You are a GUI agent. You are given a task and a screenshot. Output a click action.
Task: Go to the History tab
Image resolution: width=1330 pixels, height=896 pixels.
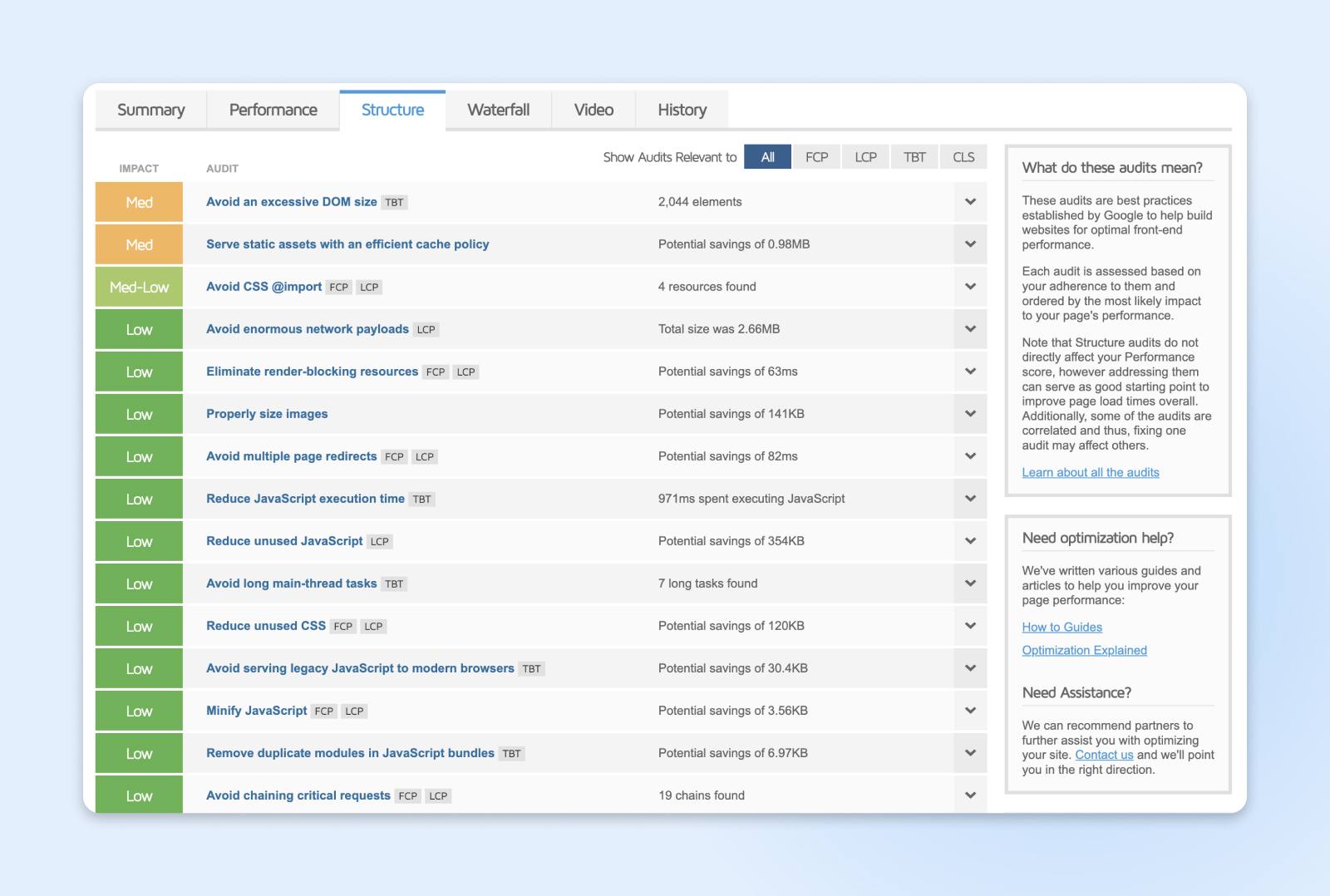point(682,110)
